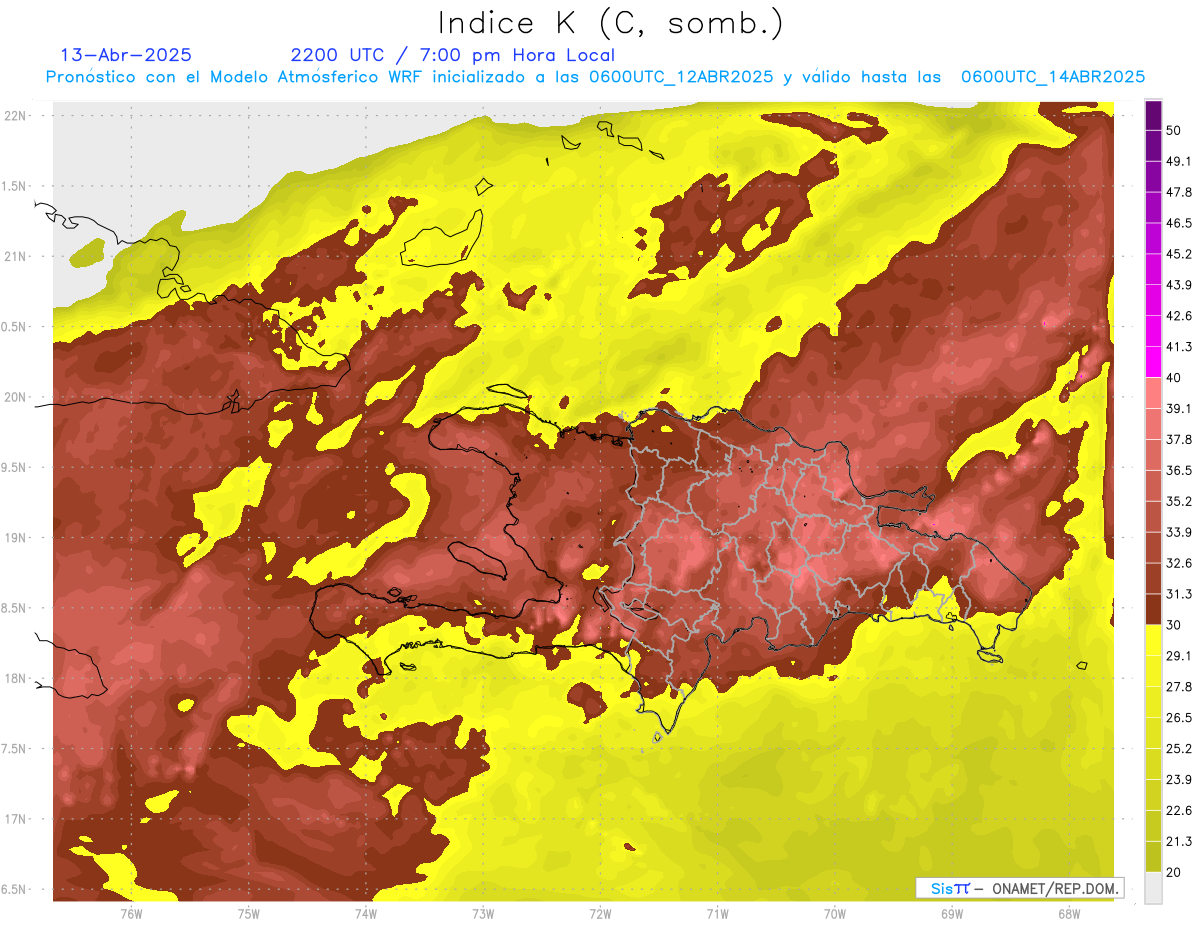Pick the bright yellow colorbar swatch between 29.1 and 30
This screenshot has width=1200, height=927.
pyautogui.click(x=1153, y=641)
